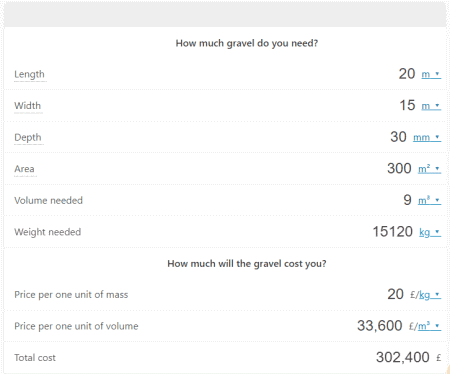This screenshot has width=450, height=374.
Task: Open the Area unit dropdown (m²)
Action: point(430,169)
